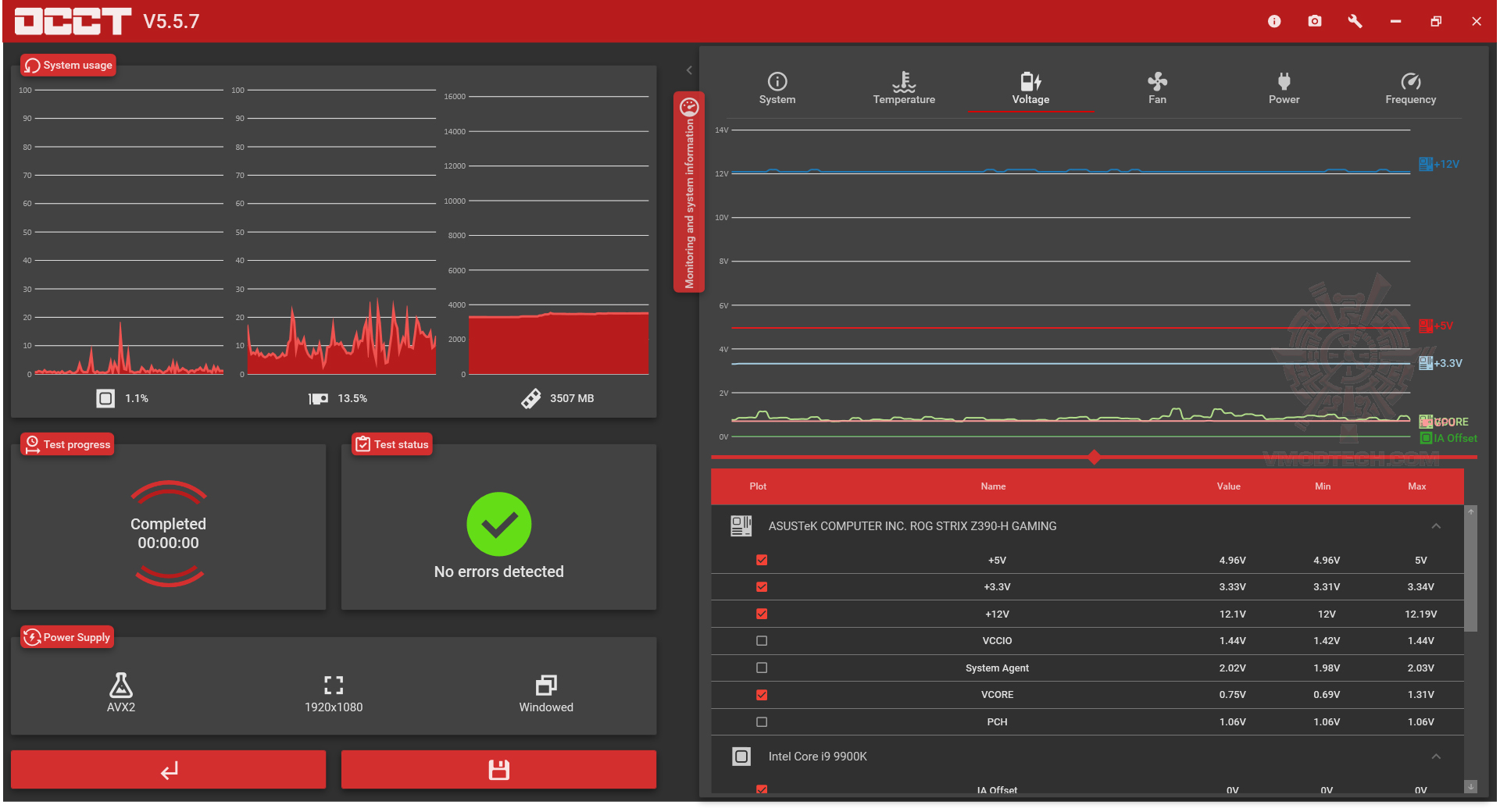Open the Fan monitoring tab
Screen dimensions: 1500x812
[x=1157, y=87]
